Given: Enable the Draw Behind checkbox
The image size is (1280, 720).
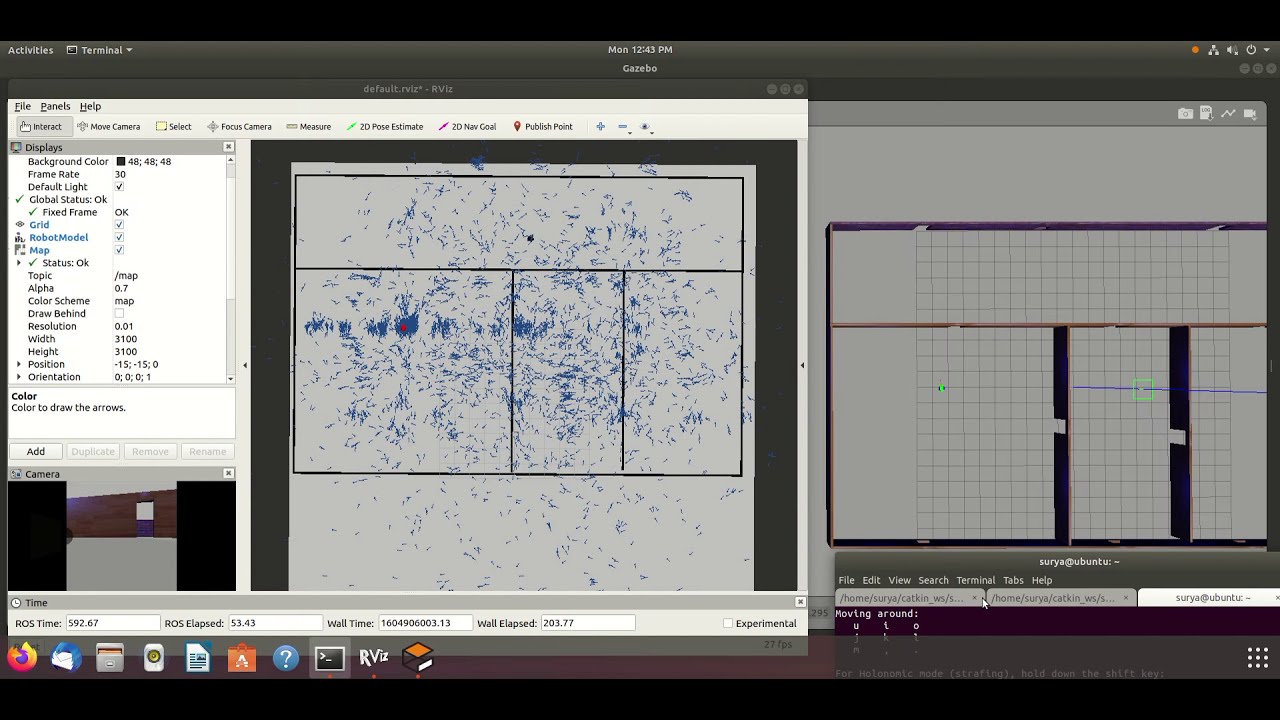Looking at the screenshot, I should tap(119, 314).
